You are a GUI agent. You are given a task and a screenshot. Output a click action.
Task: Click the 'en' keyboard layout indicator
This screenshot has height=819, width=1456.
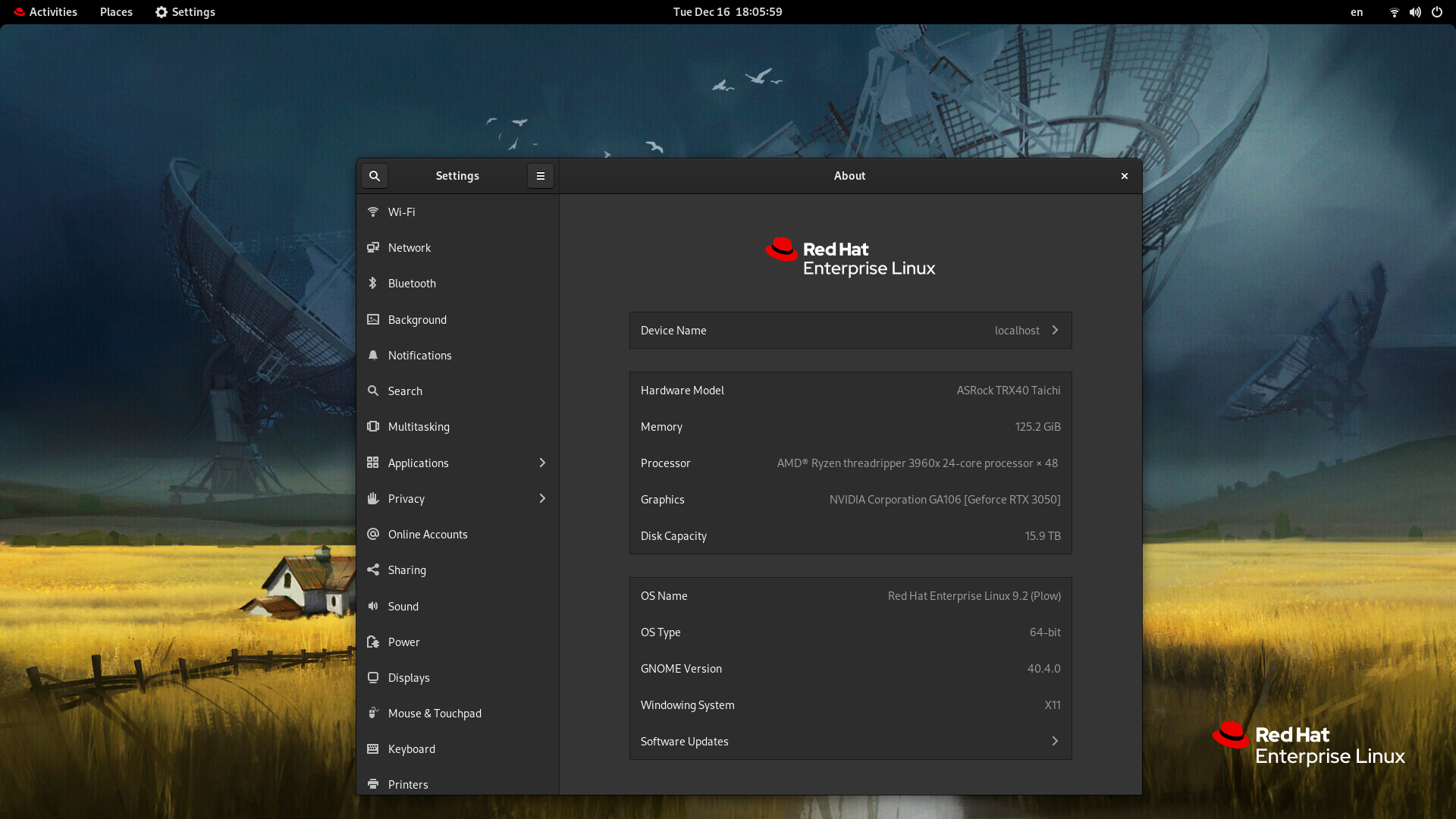pyautogui.click(x=1357, y=12)
